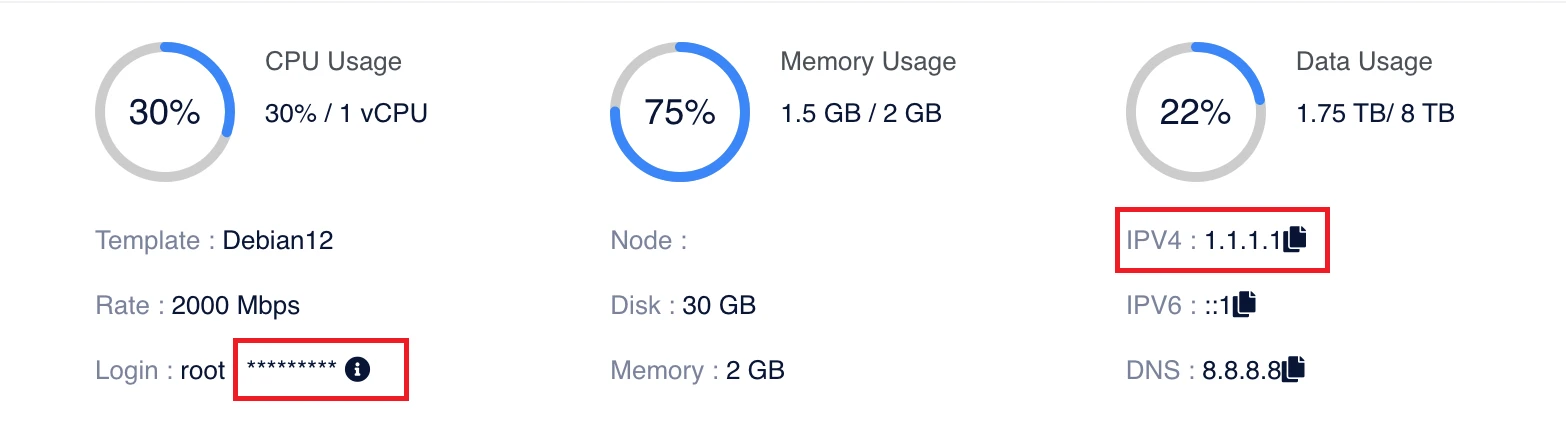Screen dimensions: 1566x442
Task: Click the root login username
Action: tap(202, 371)
